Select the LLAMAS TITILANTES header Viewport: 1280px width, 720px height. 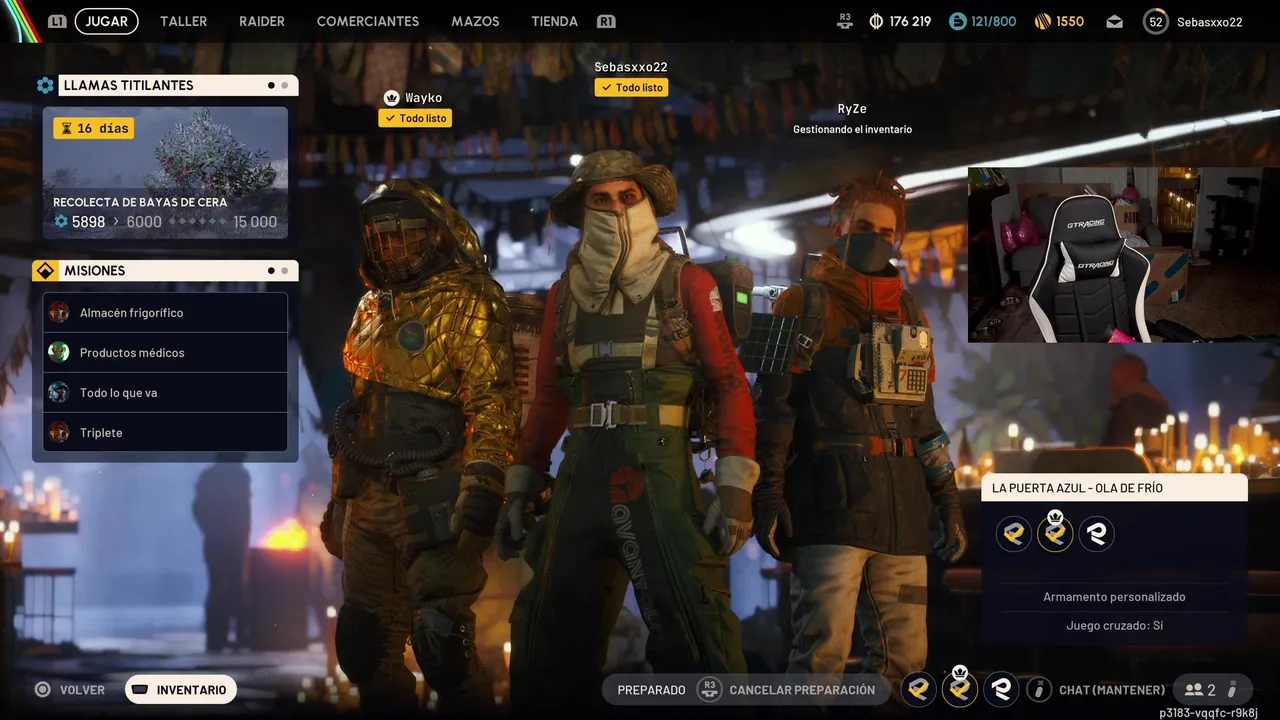178,85
